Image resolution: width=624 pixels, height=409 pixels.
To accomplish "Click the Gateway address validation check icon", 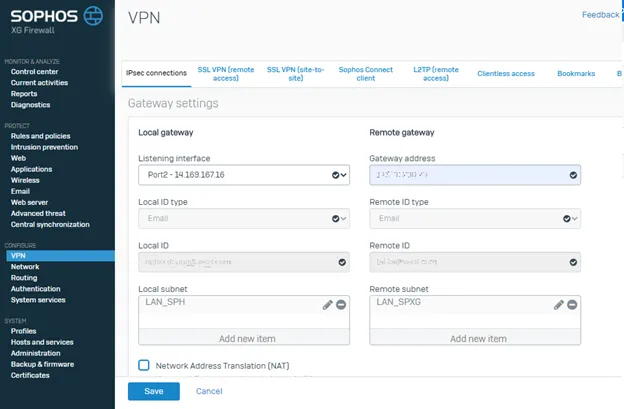I will [573, 175].
